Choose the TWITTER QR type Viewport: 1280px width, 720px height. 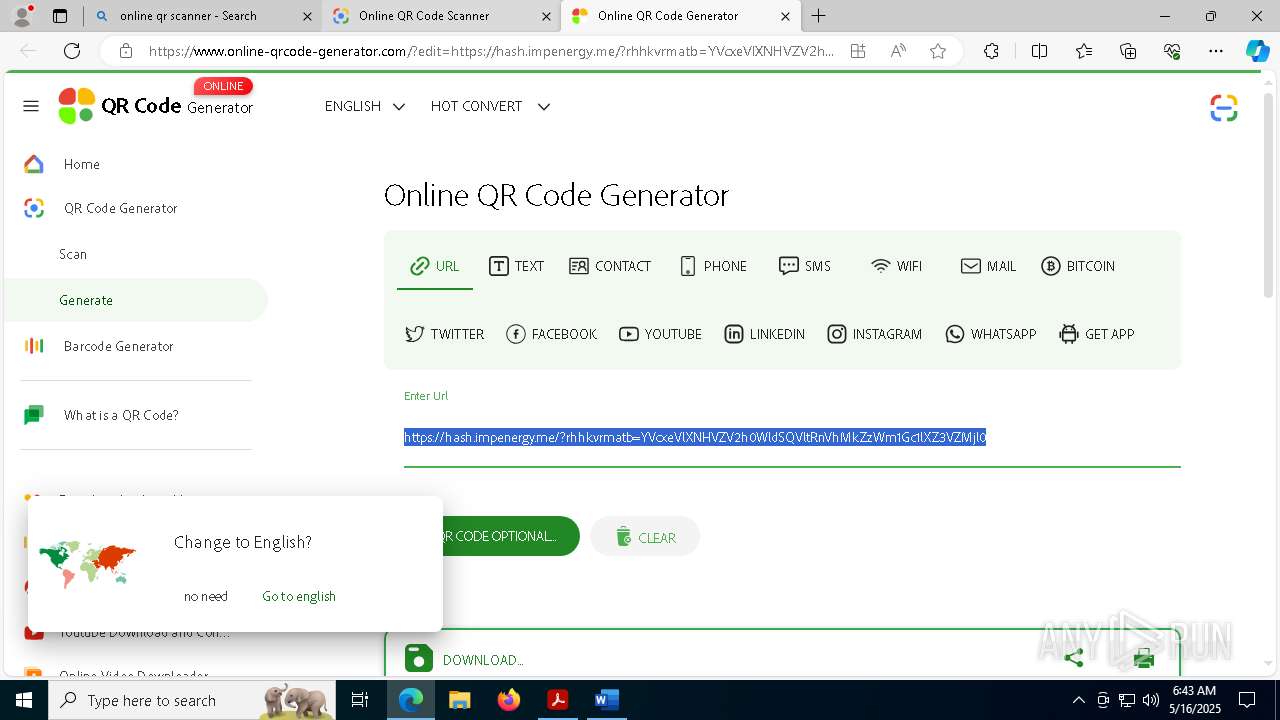tap(444, 334)
